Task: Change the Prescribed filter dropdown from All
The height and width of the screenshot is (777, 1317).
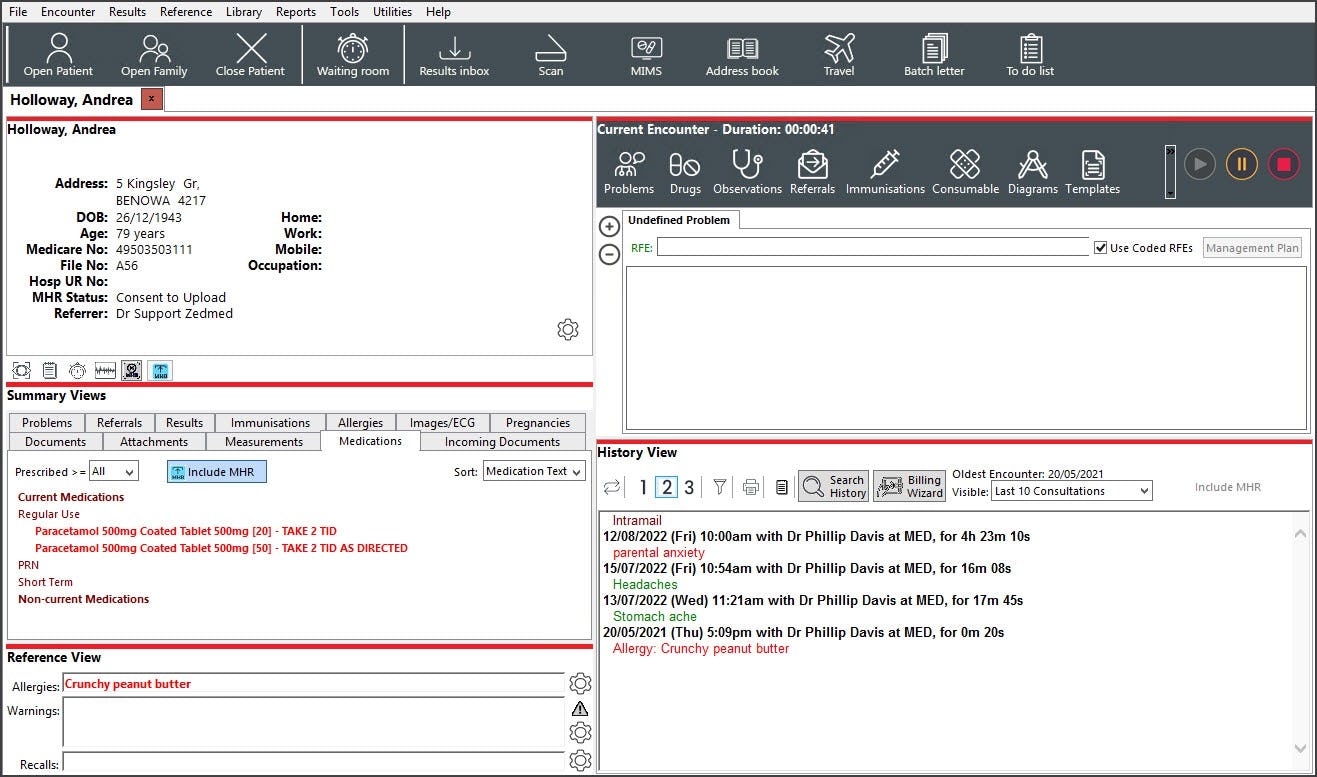Action: 113,471
